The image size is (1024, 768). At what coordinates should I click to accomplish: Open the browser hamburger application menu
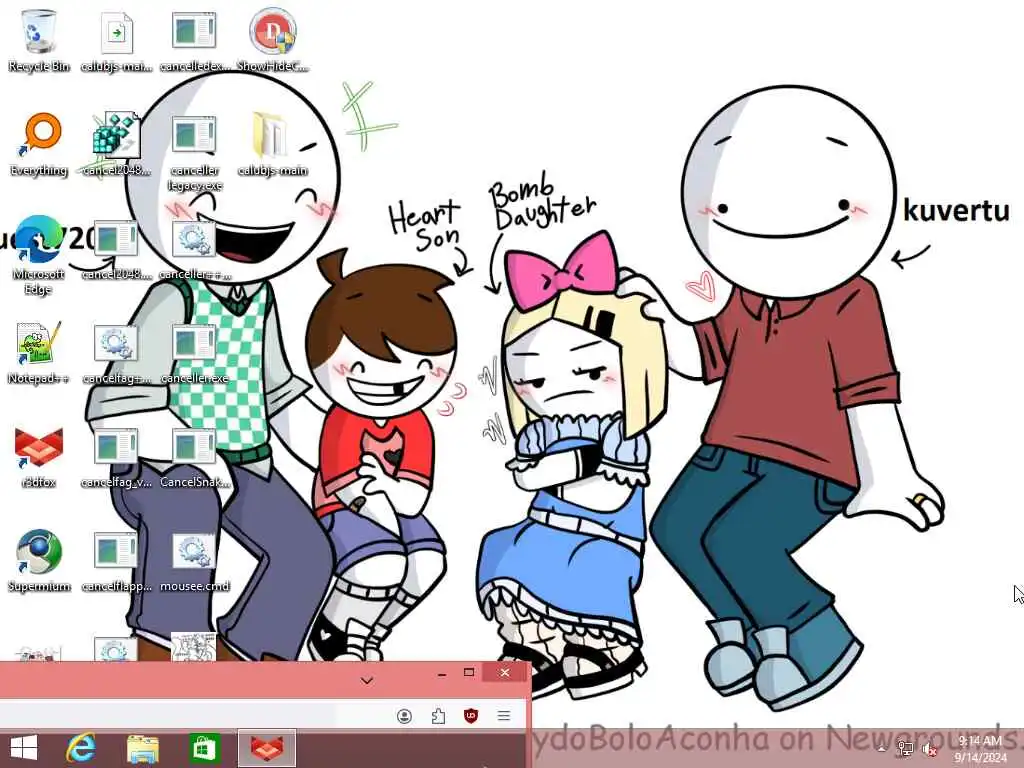[504, 716]
